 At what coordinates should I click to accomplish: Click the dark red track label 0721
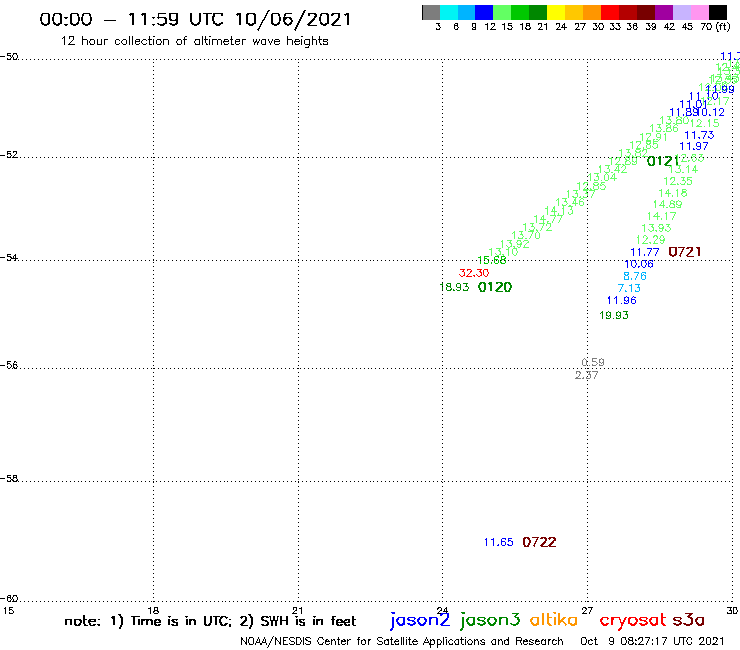[685, 252]
